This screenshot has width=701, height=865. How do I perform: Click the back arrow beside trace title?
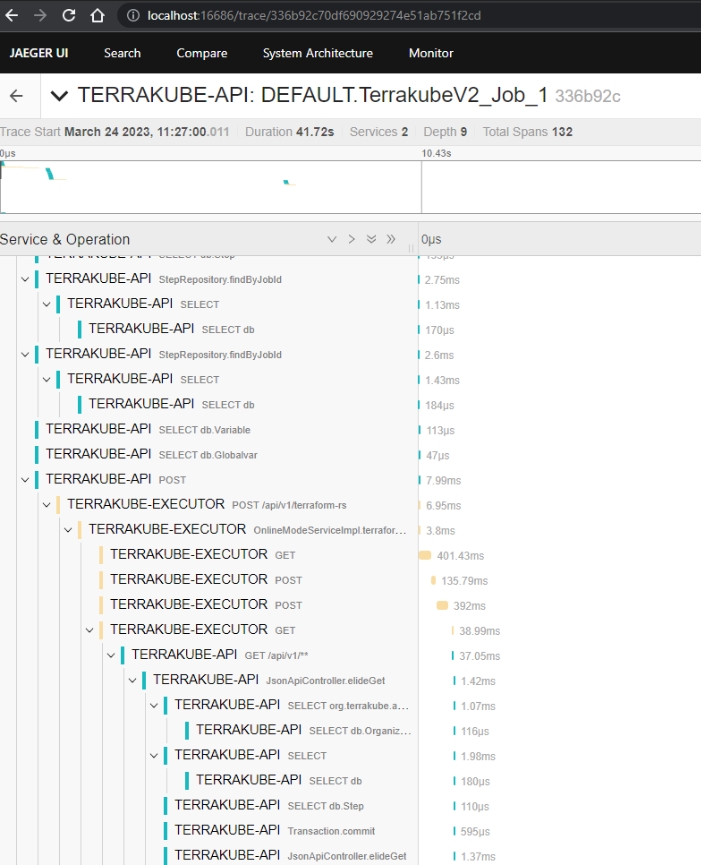(16, 96)
